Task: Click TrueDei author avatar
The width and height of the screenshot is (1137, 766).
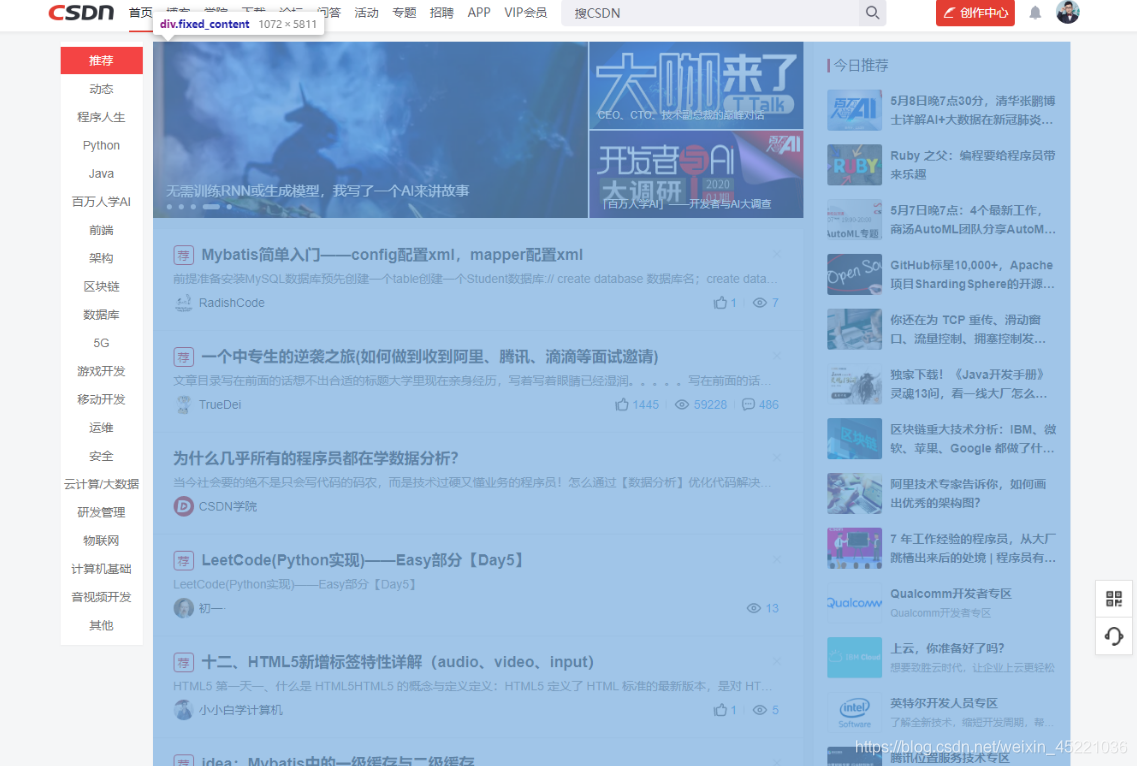Action: pos(183,404)
